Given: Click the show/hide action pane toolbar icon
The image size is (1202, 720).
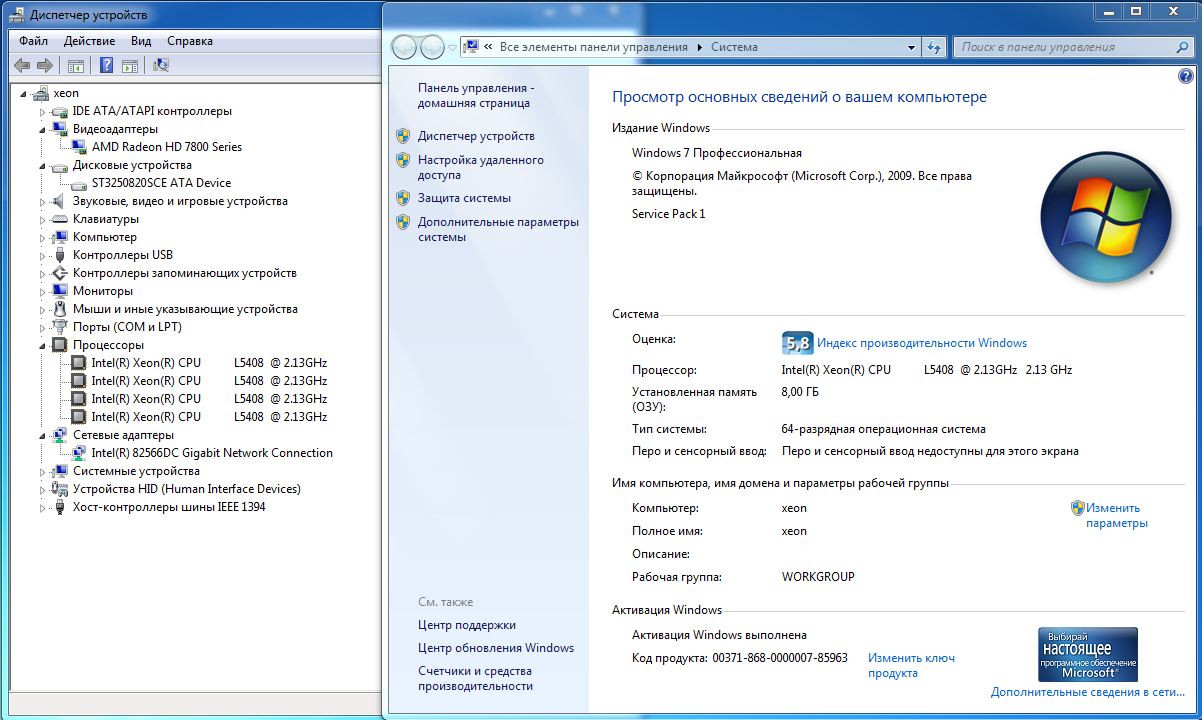Looking at the screenshot, I should 129,65.
